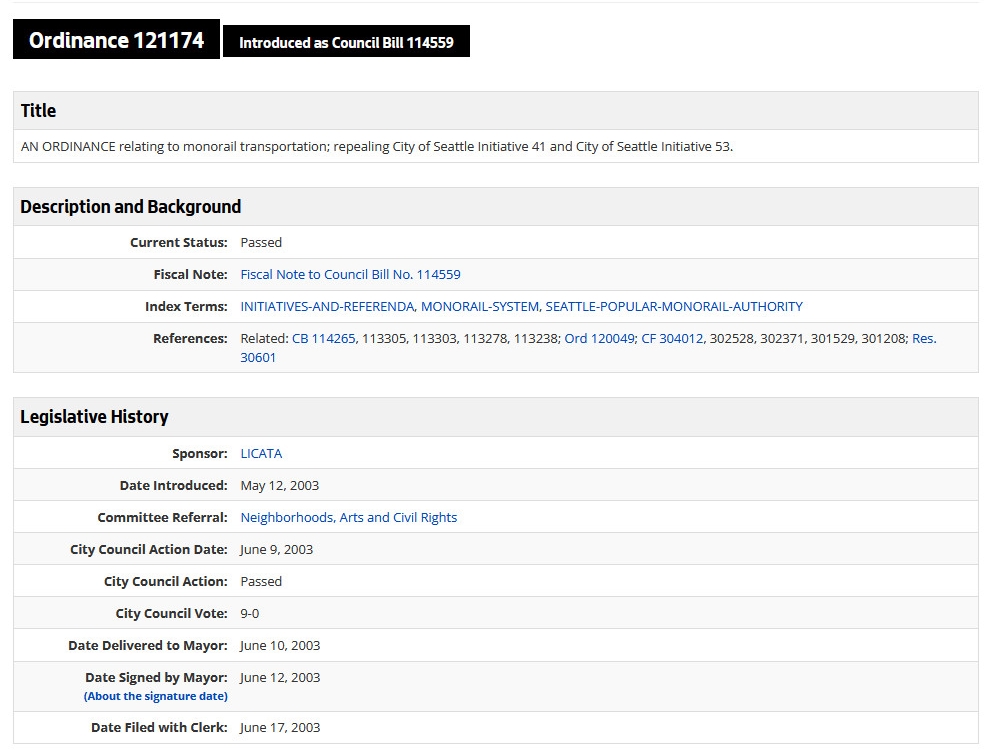Click the Title section header

coord(39,110)
